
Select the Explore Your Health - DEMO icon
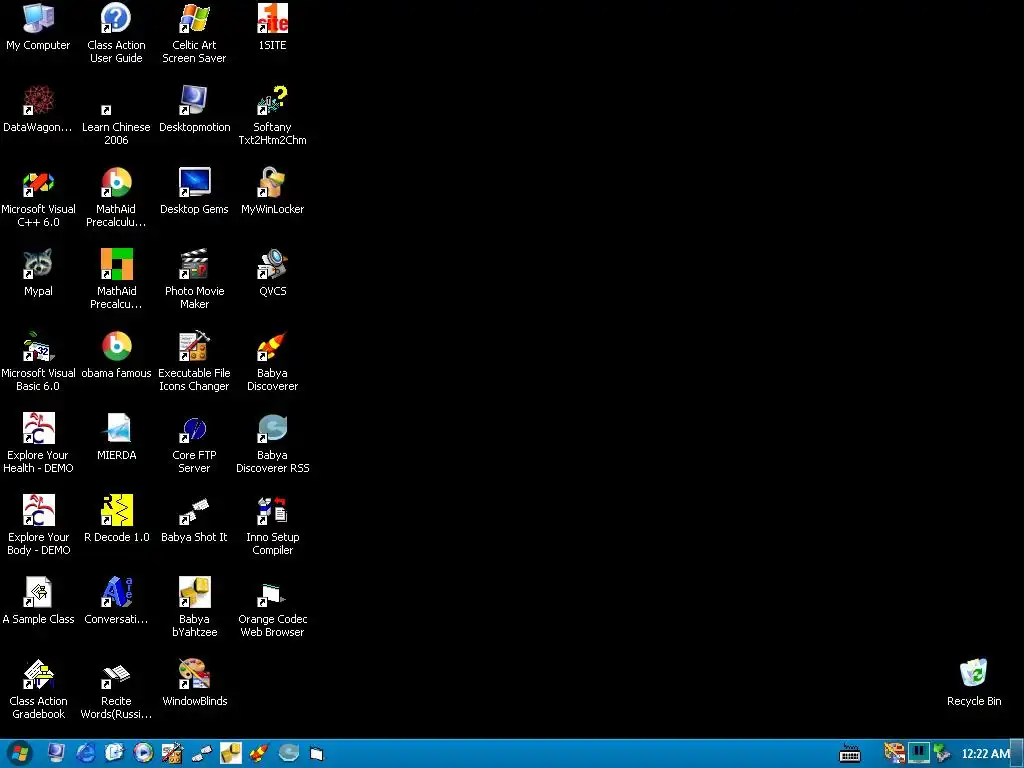click(38, 443)
